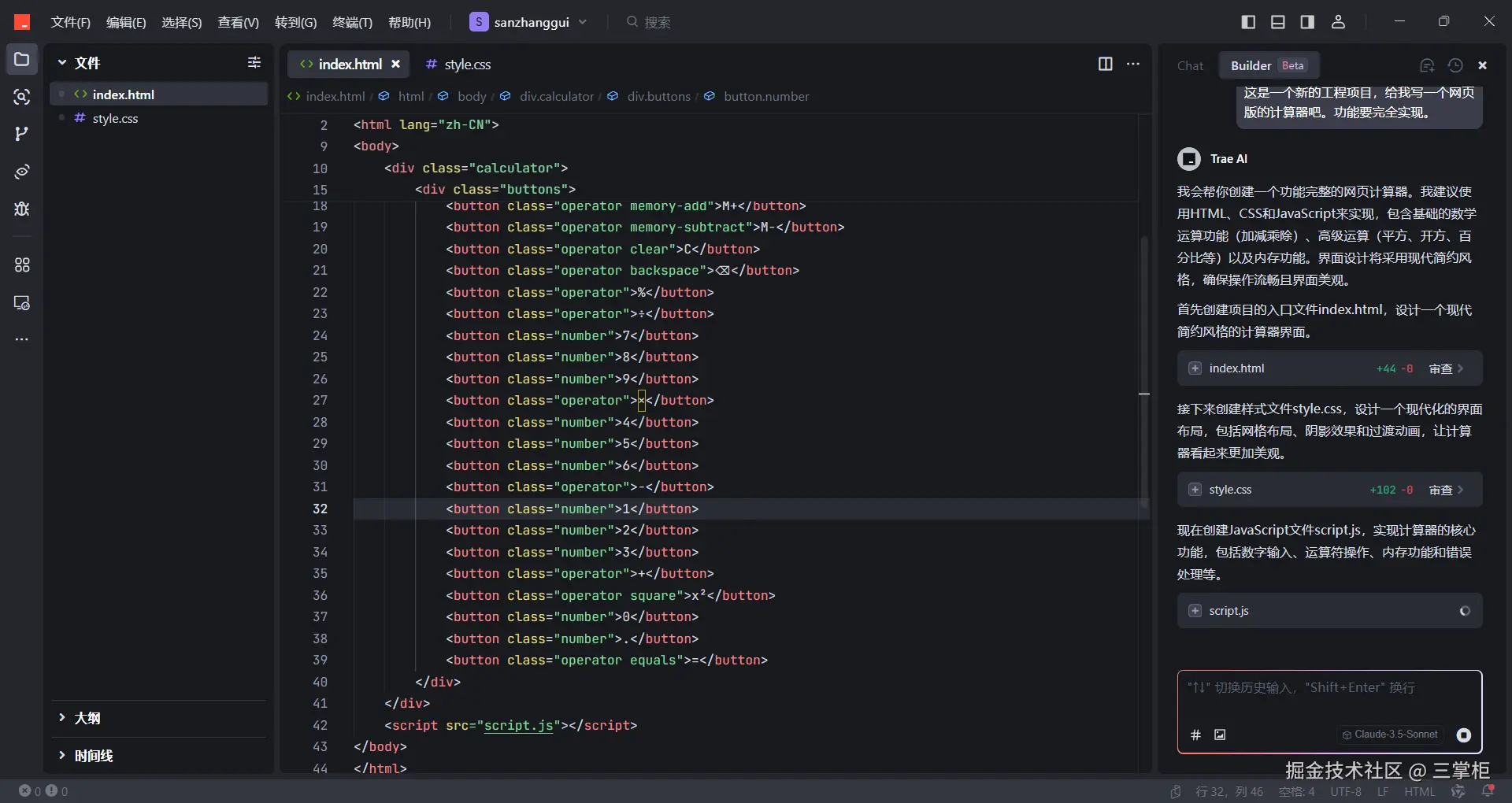Open the 查看(V) menu
1512x803 pixels.
(238, 22)
